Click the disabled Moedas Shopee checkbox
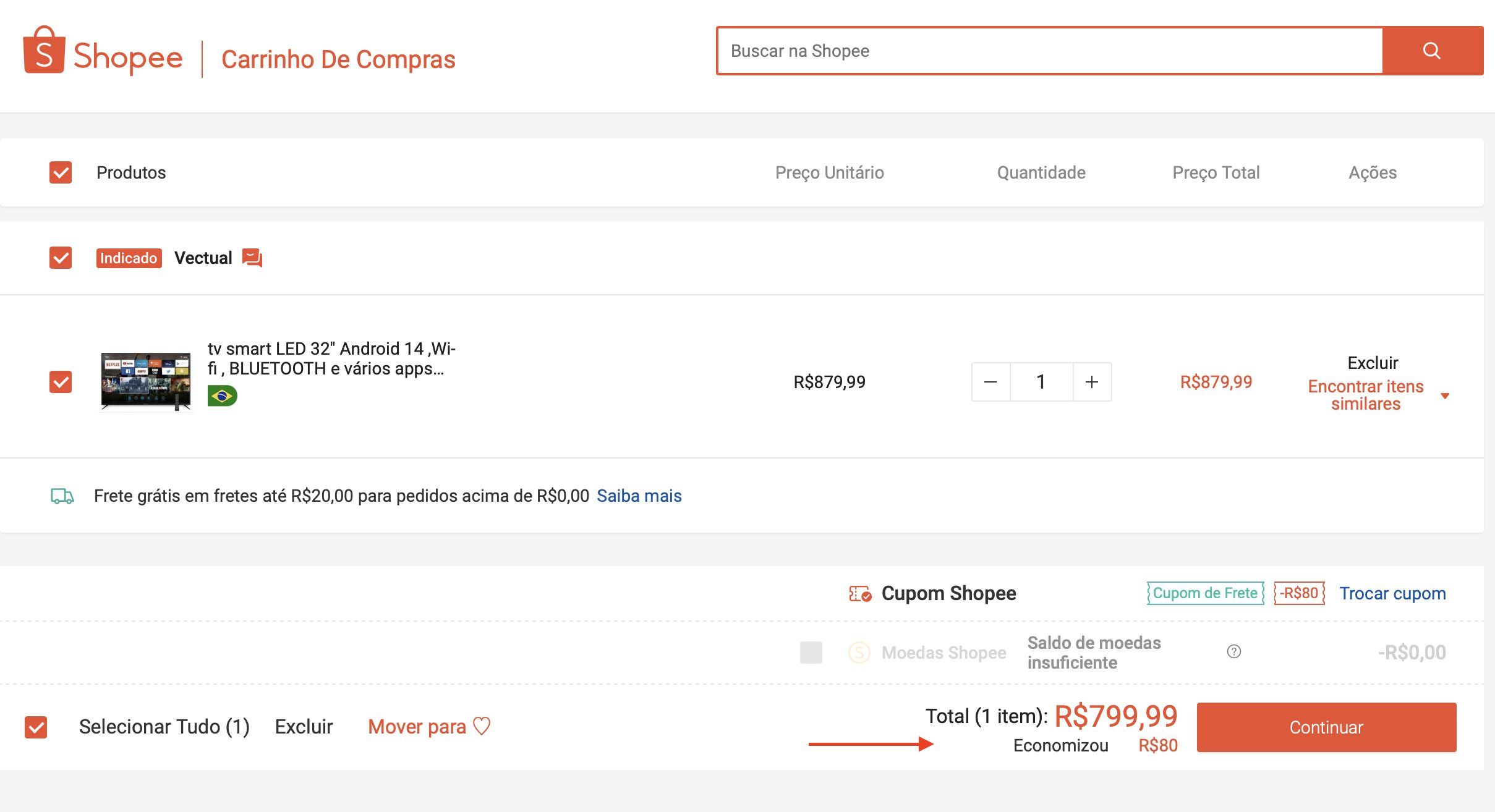Screen dimensions: 1495x812 811,653
